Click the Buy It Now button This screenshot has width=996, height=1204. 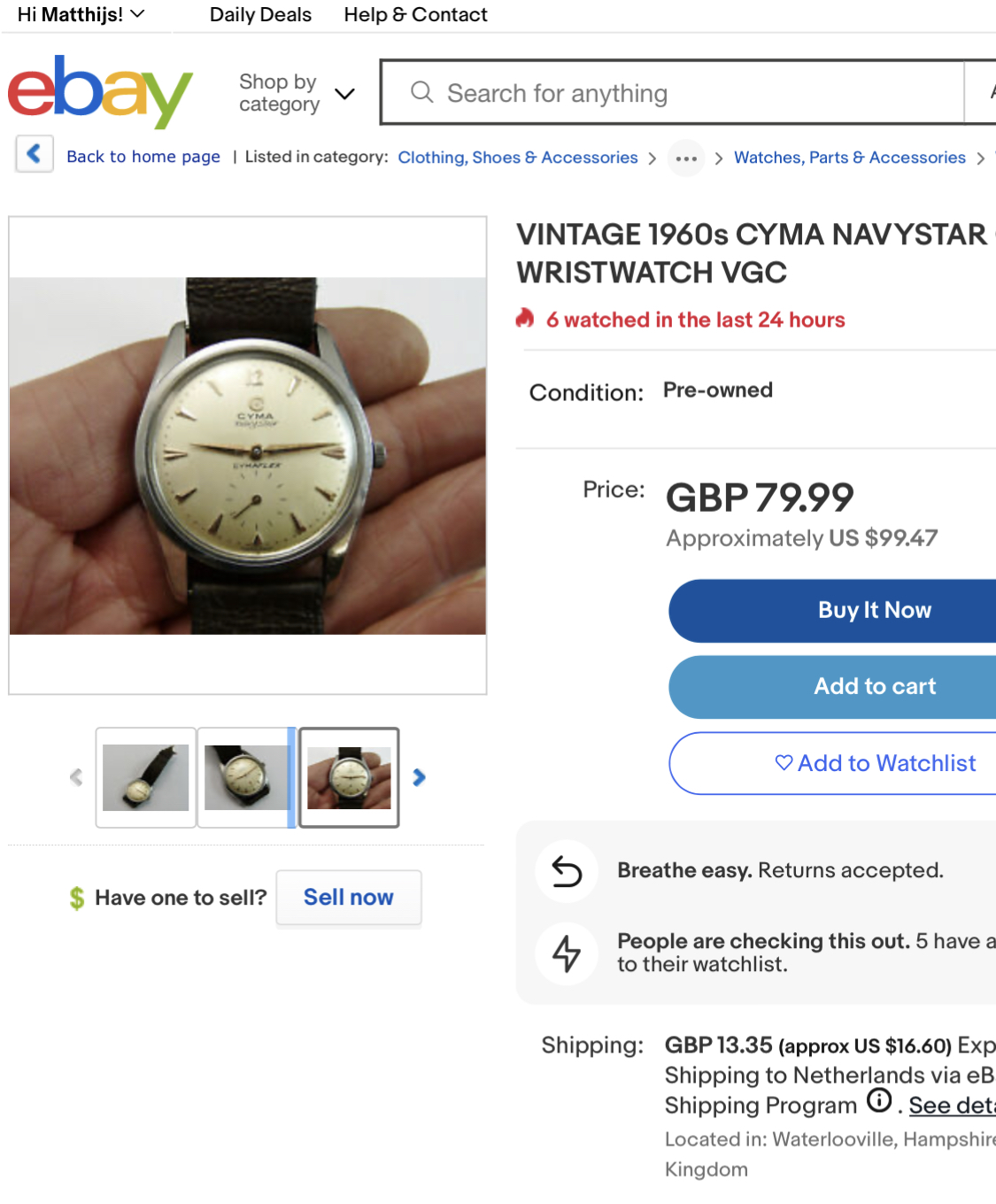(874, 610)
